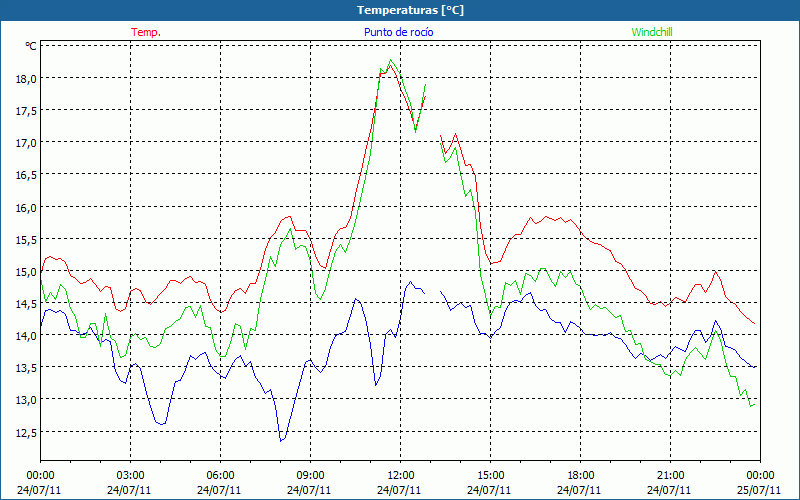Click the '18:00' time axis label
Viewport: 800px width, 500px height.
[x=581, y=476]
